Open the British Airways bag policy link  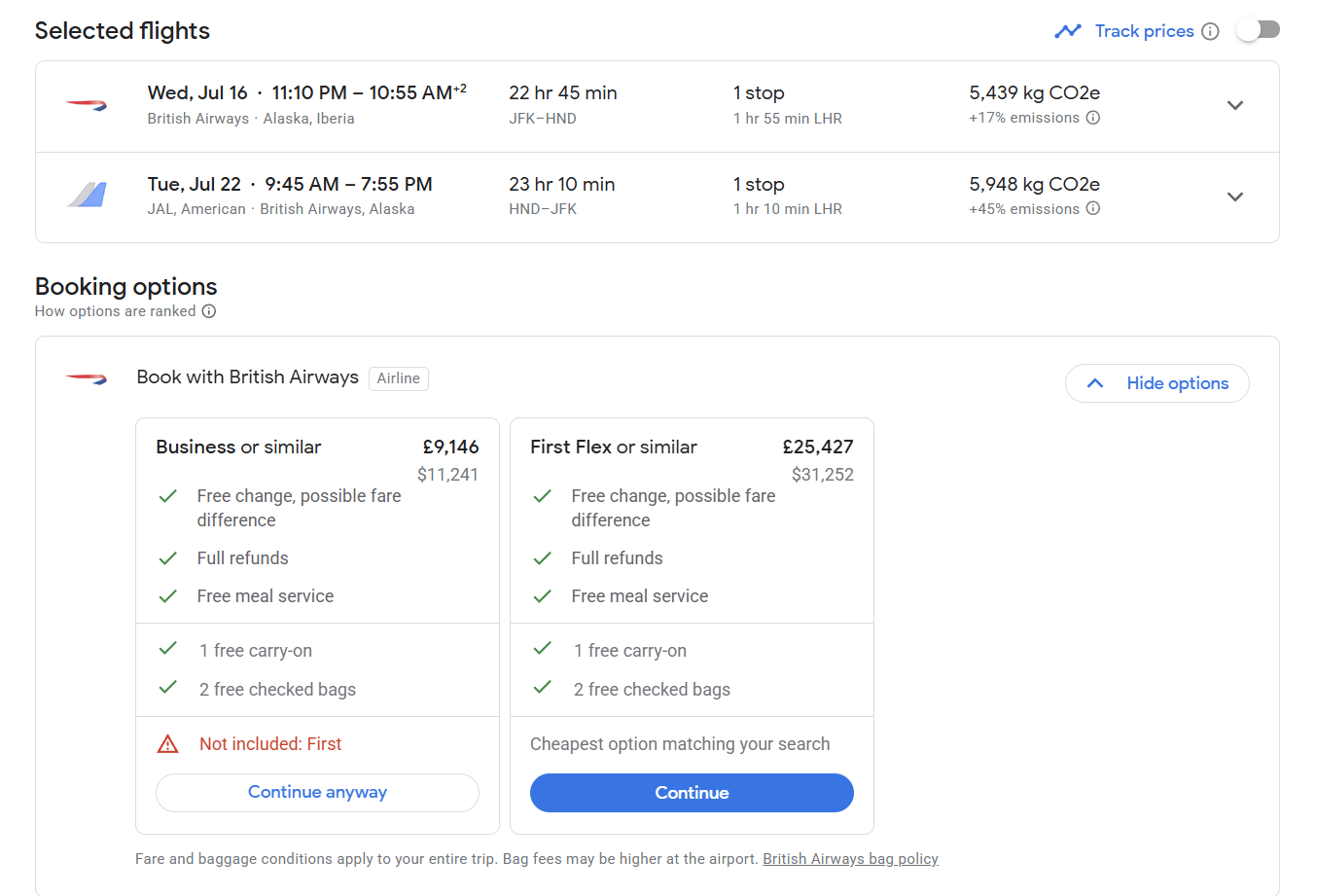pos(850,859)
